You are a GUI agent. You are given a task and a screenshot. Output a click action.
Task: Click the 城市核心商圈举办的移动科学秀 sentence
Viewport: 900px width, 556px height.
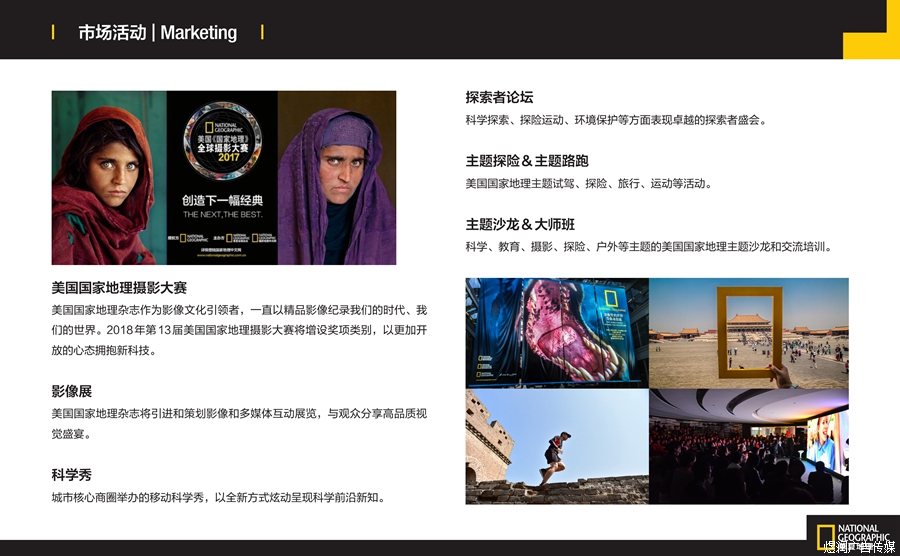click(x=218, y=497)
